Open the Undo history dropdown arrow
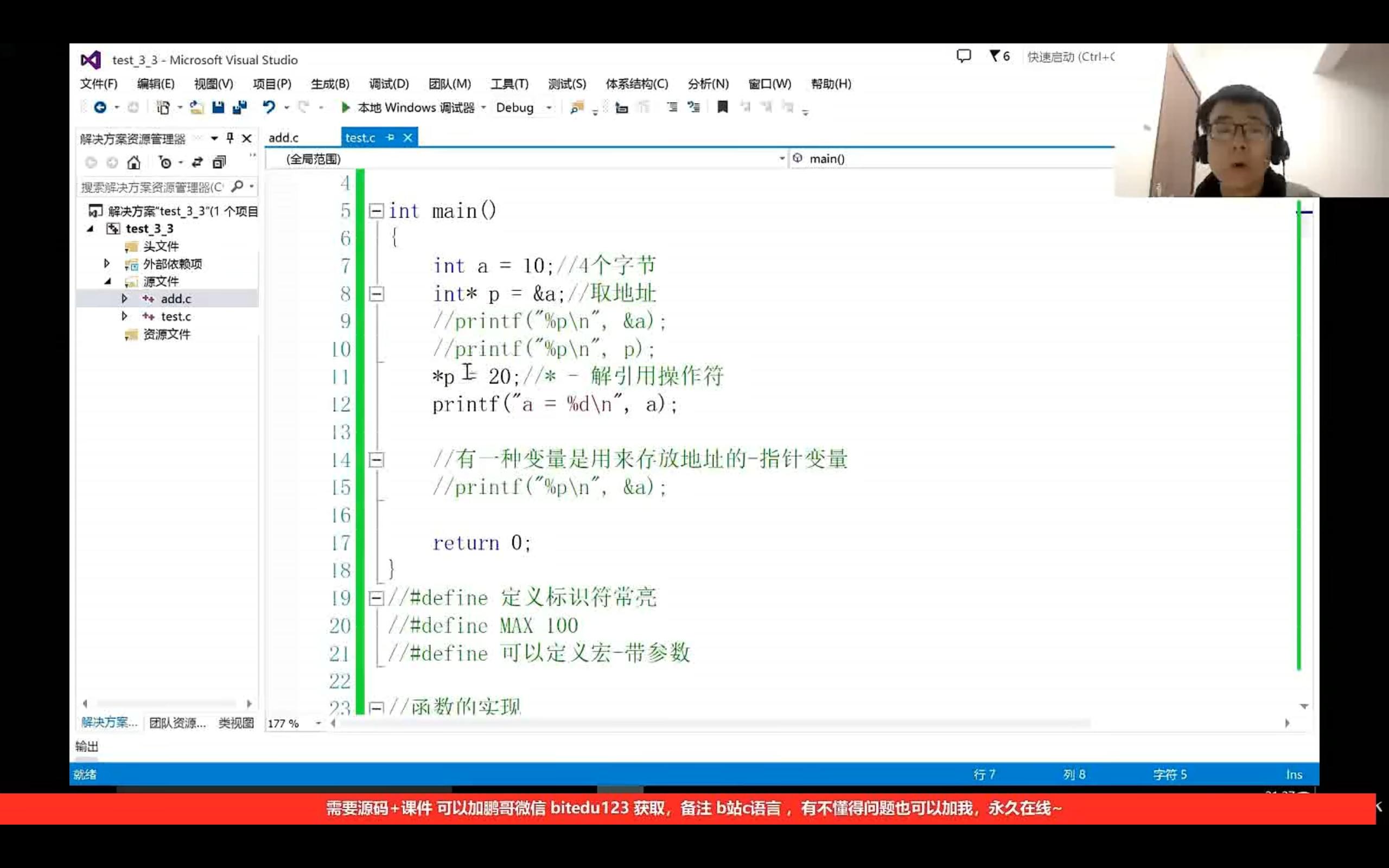Image resolution: width=1389 pixels, height=868 pixels. [286, 107]
